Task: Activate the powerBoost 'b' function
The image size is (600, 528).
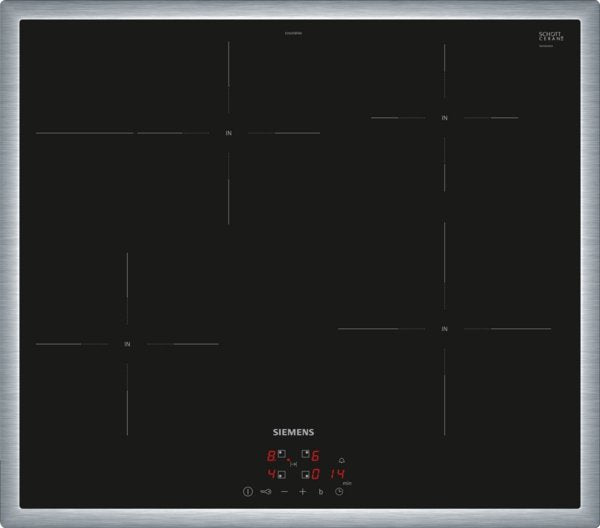Action: (x=321, y=492)
